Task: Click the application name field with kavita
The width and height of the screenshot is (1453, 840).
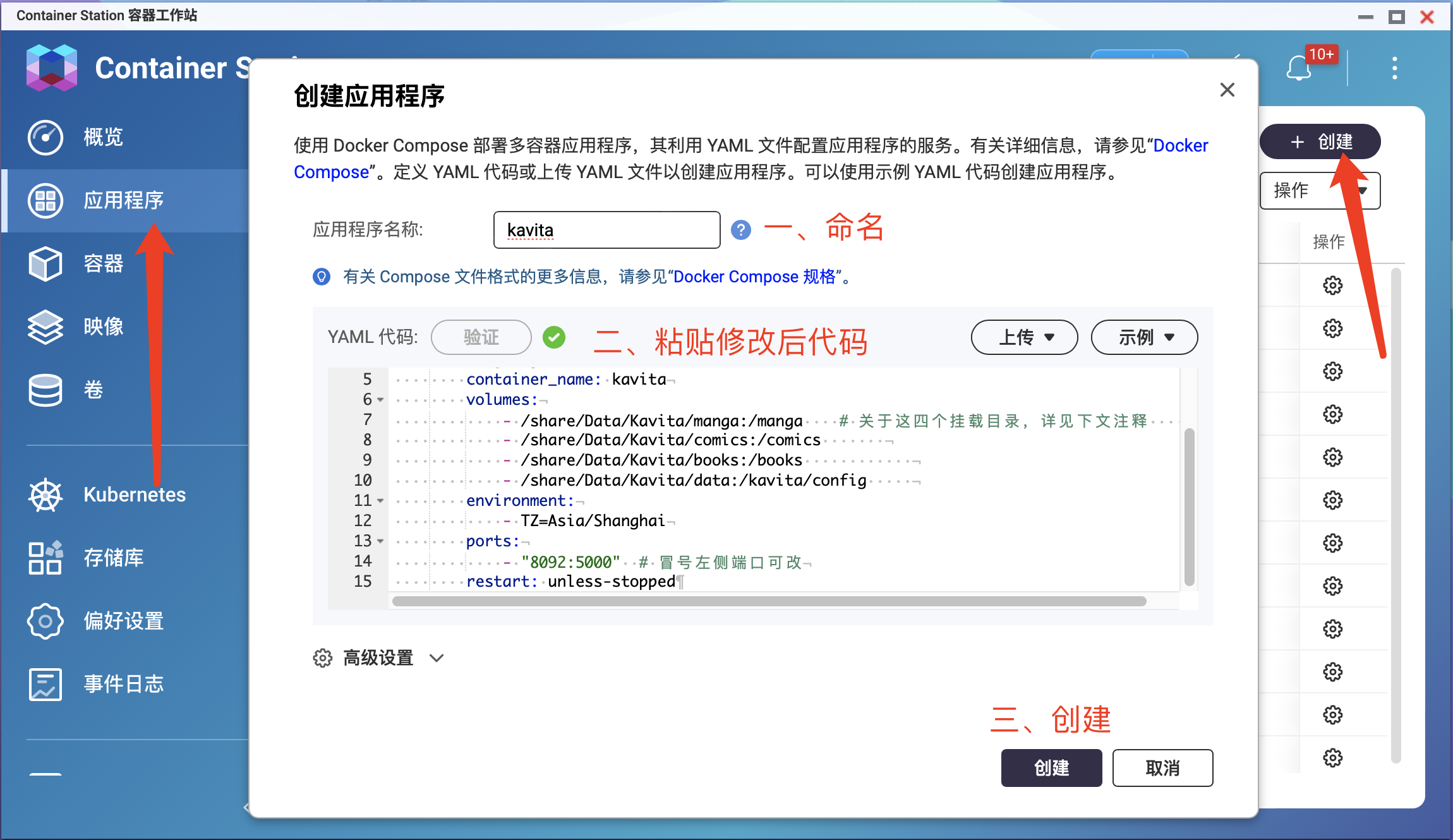Action: click(606, 230)
